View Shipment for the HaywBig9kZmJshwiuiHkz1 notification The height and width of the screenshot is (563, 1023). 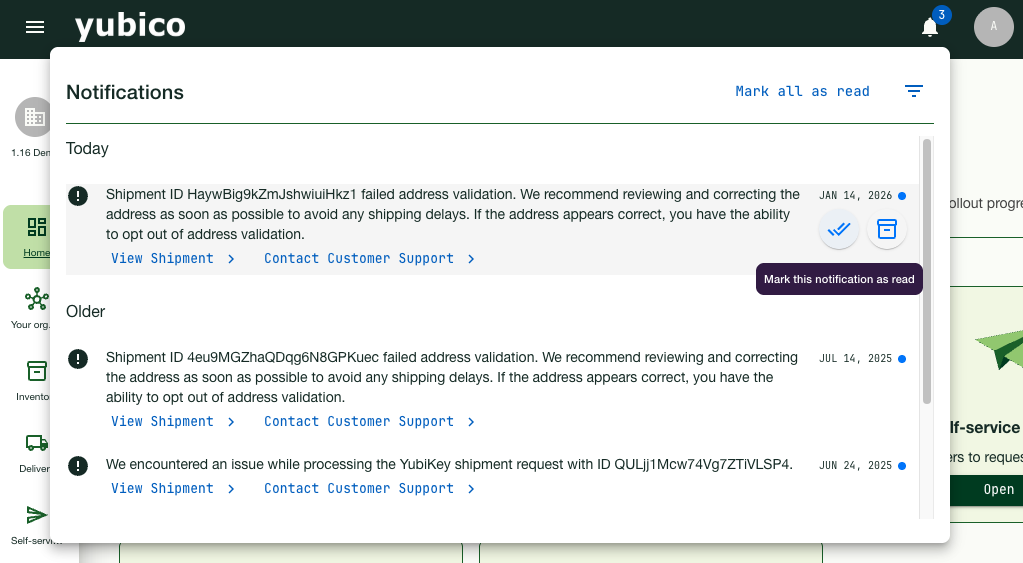point(172,258)
